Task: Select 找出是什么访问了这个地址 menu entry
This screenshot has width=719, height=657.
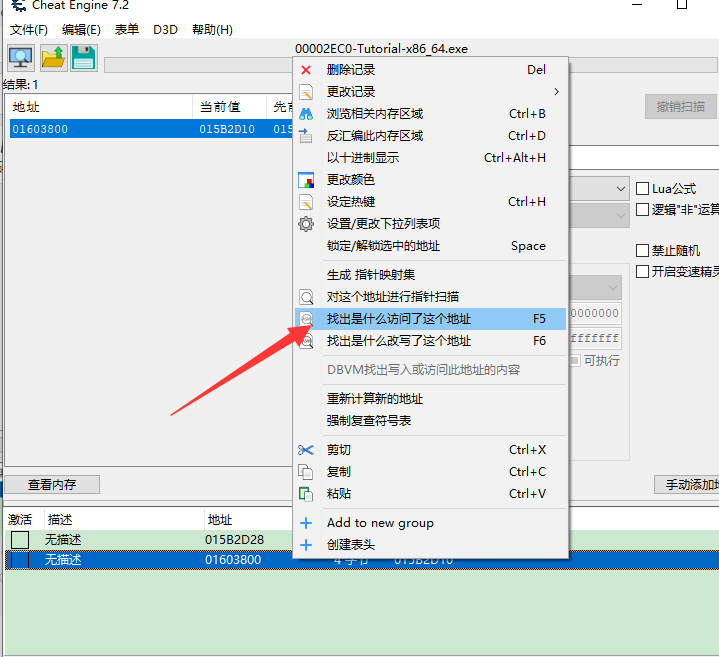Action: [429, 319]
